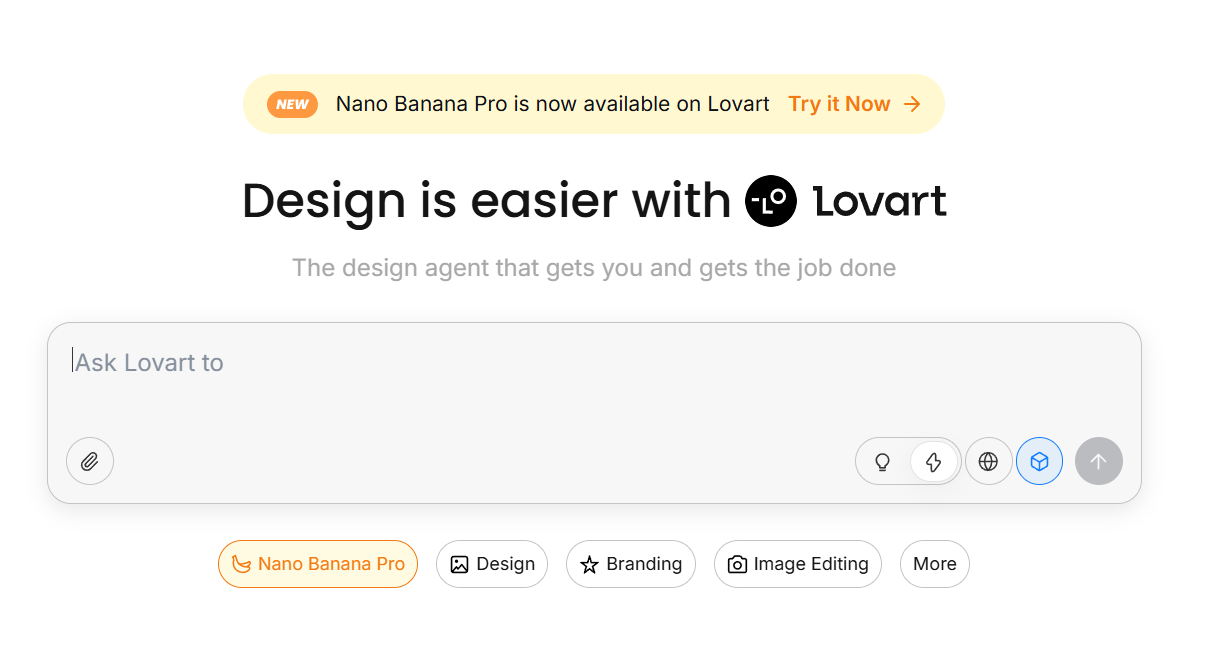Open the Image Editing category
This screenshot has width=1212, height=657.
[x=798, y=564]
